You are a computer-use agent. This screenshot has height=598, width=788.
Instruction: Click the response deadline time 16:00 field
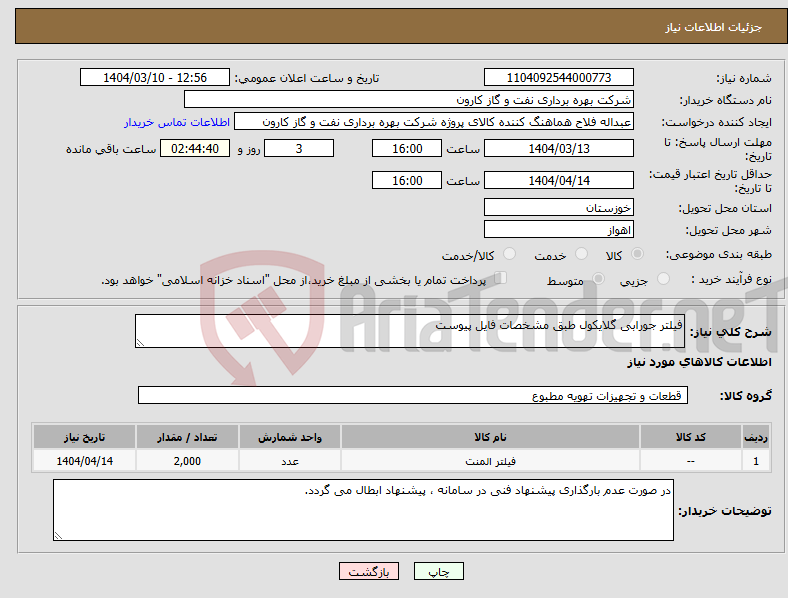(407, 149)
